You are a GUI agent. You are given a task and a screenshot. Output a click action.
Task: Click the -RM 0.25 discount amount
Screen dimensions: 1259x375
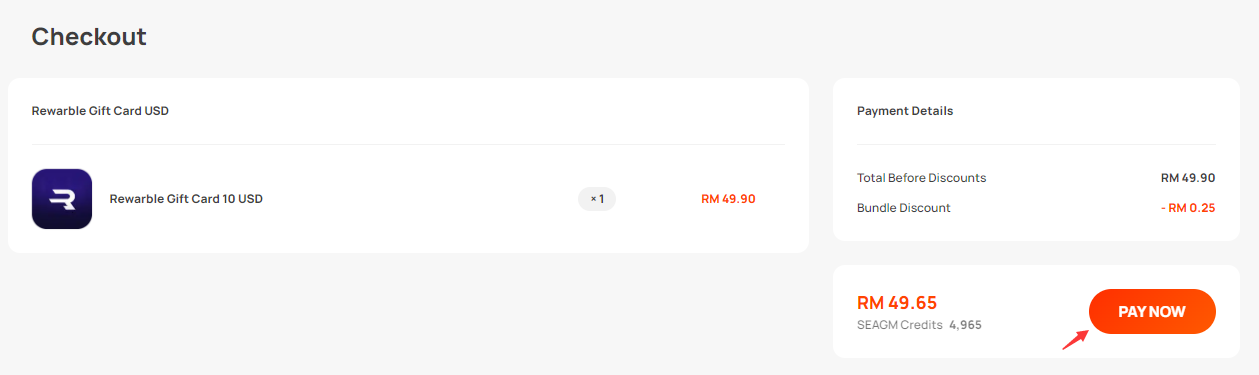(x=1186, y=208)
